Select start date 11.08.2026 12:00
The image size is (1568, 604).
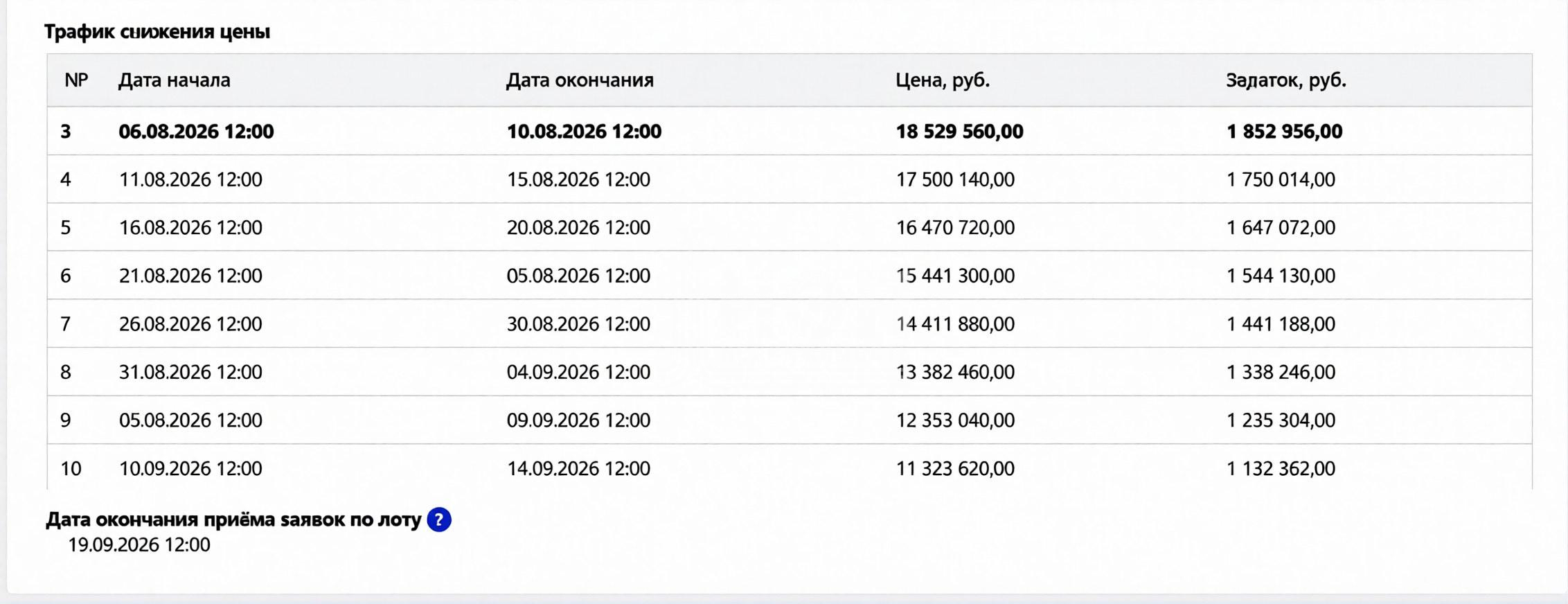coord(190,180)
